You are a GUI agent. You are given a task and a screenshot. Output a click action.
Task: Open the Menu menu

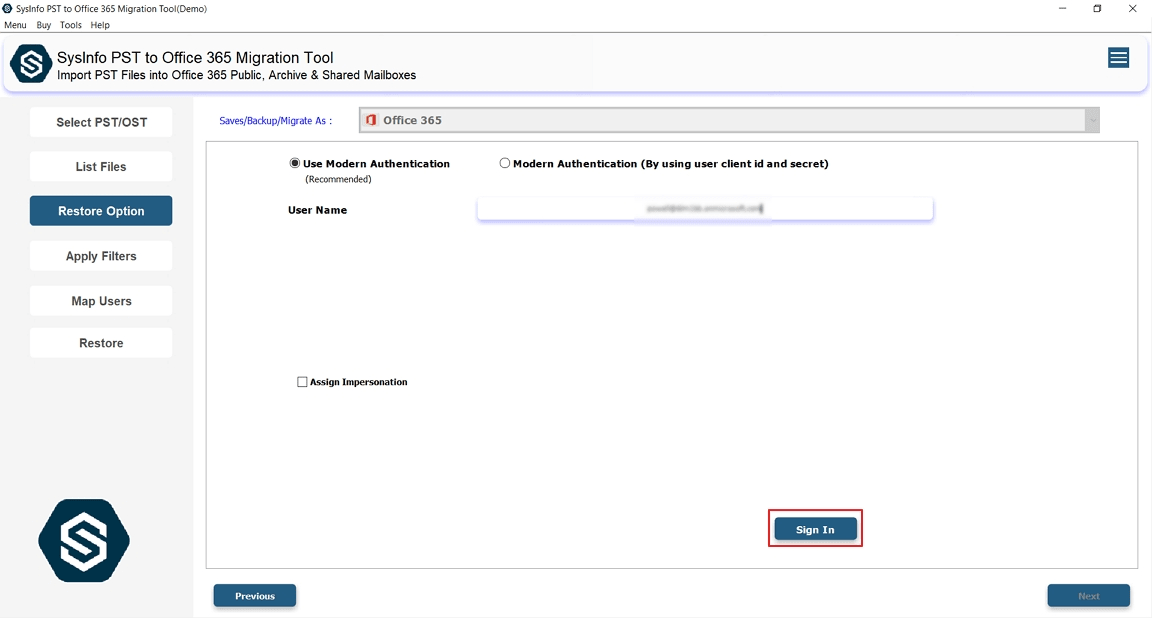point(15,25)
